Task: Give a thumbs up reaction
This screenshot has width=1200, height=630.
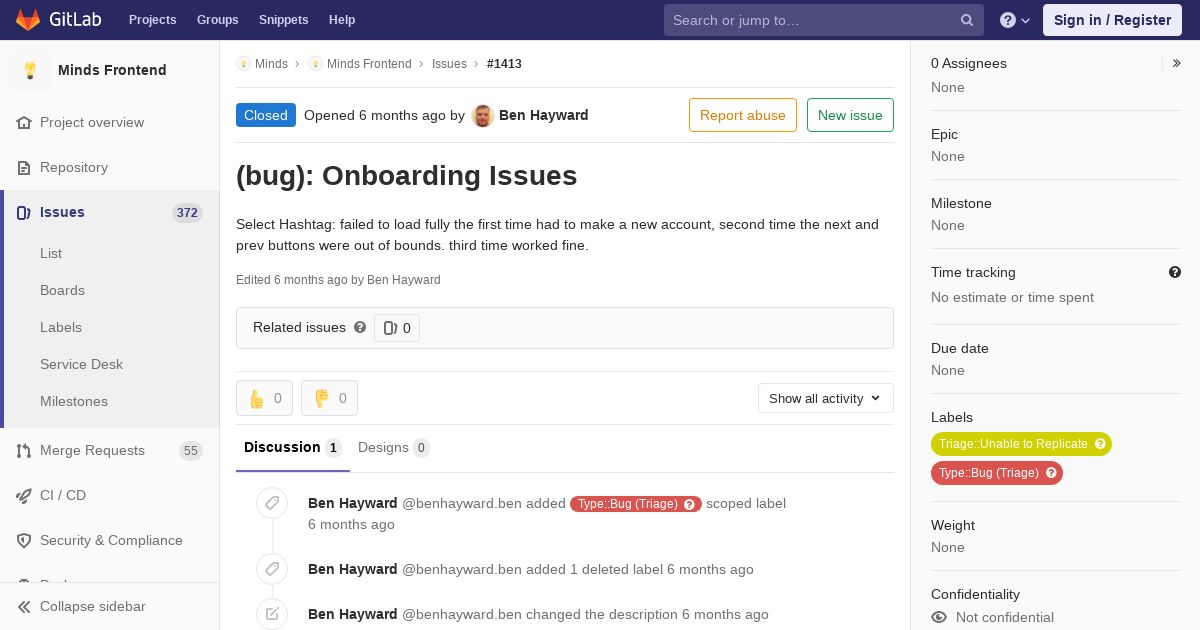Action: pyautogui.click(x=264, y=398)
